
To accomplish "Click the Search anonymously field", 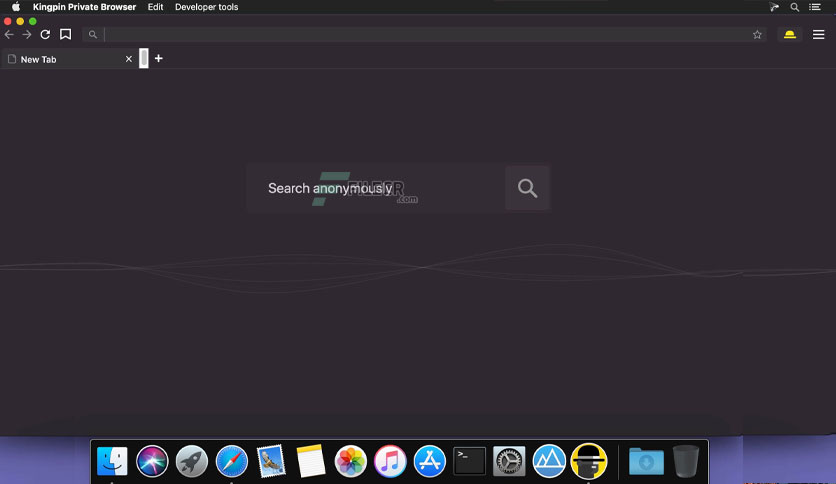I will click(x=375, y=188).
